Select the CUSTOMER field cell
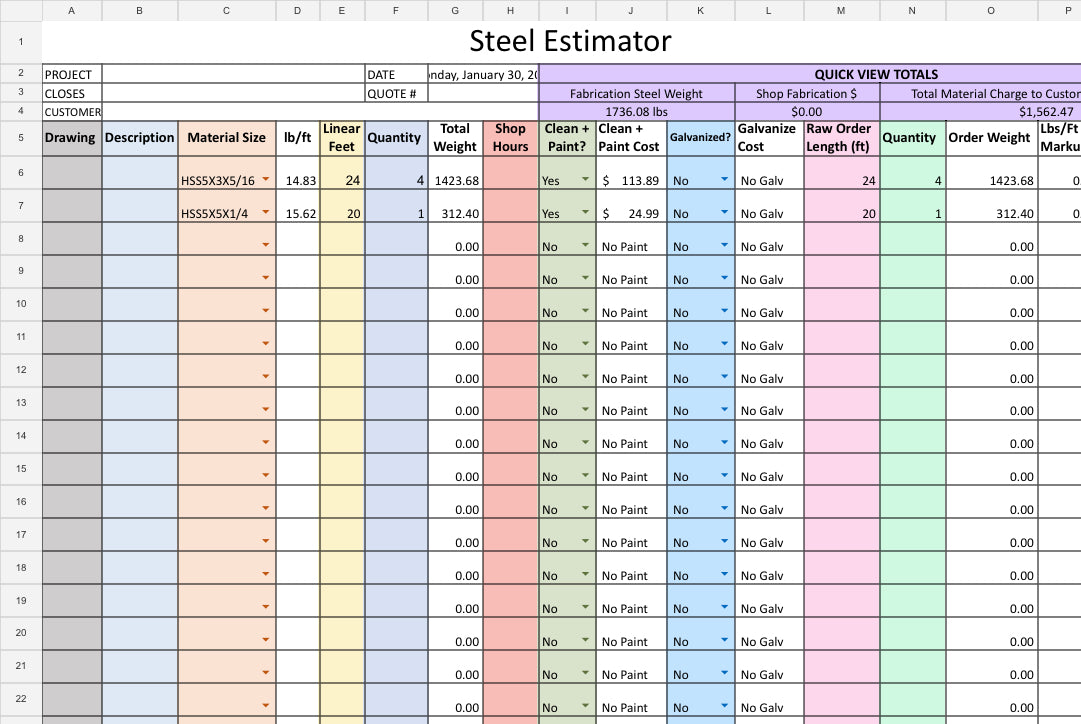 coord(300,111)
